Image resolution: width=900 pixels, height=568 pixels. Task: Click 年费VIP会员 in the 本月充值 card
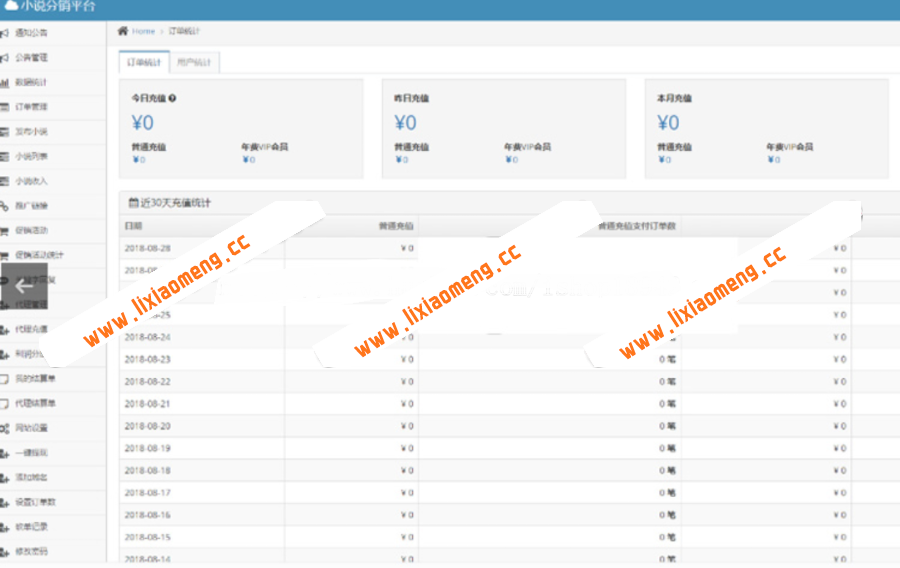tap(790, 147)
